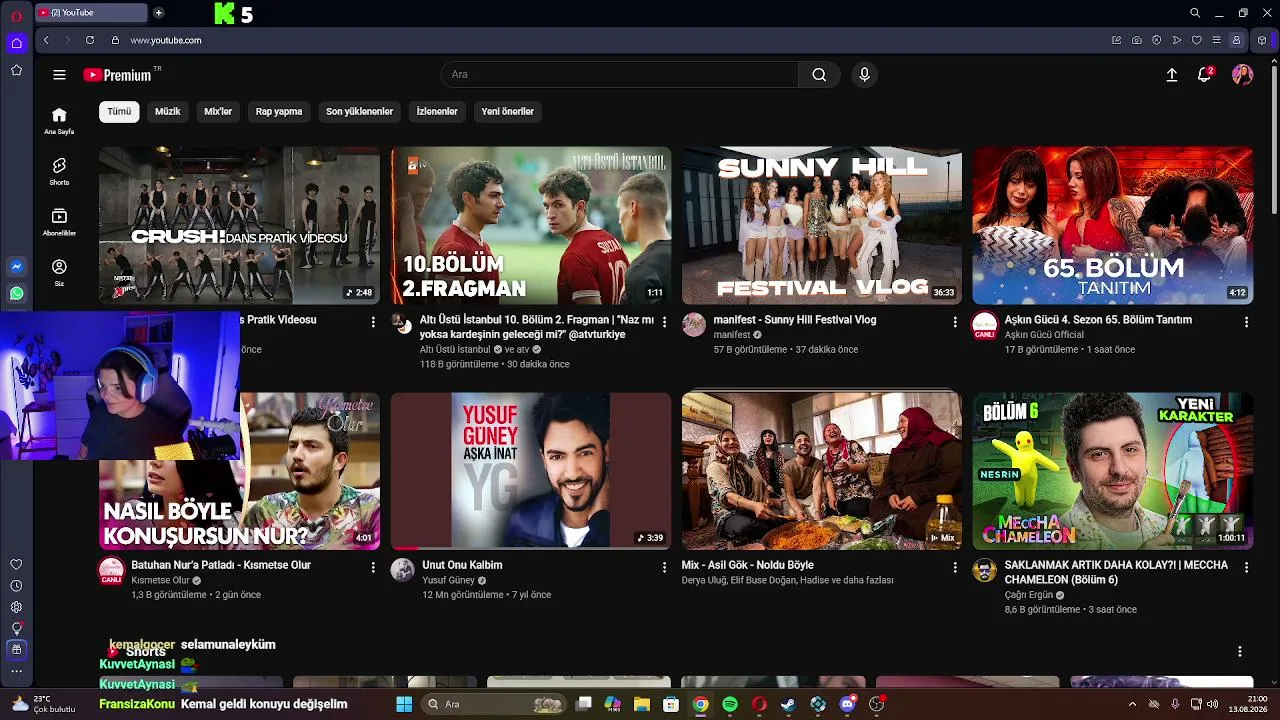Select the Müzik filter chip
Viewport: 1280px width, 720px height.
point(168,112)
